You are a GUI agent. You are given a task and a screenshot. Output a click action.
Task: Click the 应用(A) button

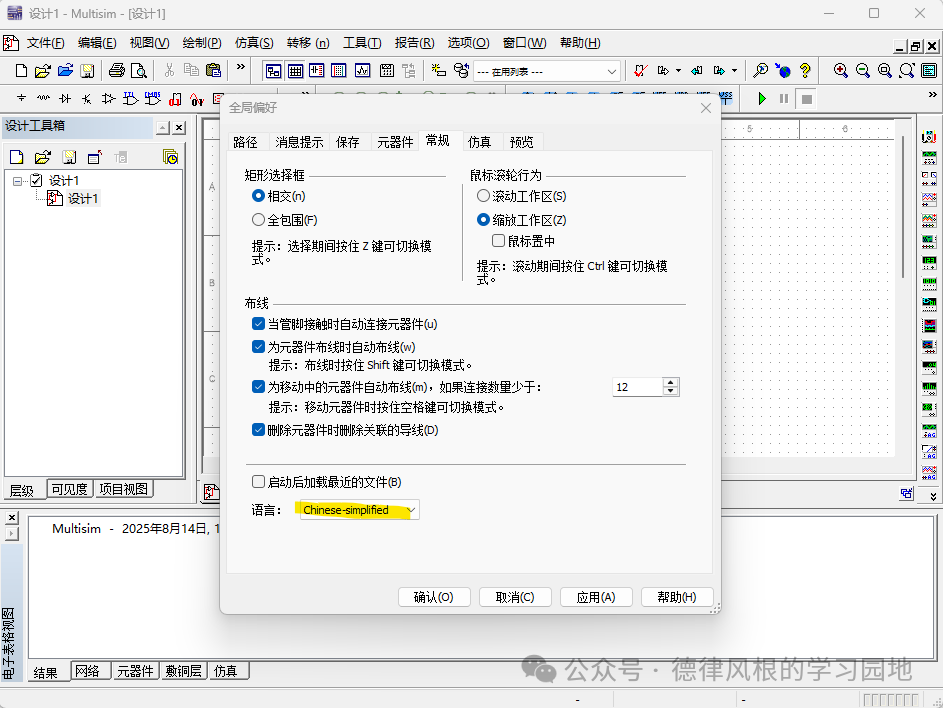click(596, 597)
